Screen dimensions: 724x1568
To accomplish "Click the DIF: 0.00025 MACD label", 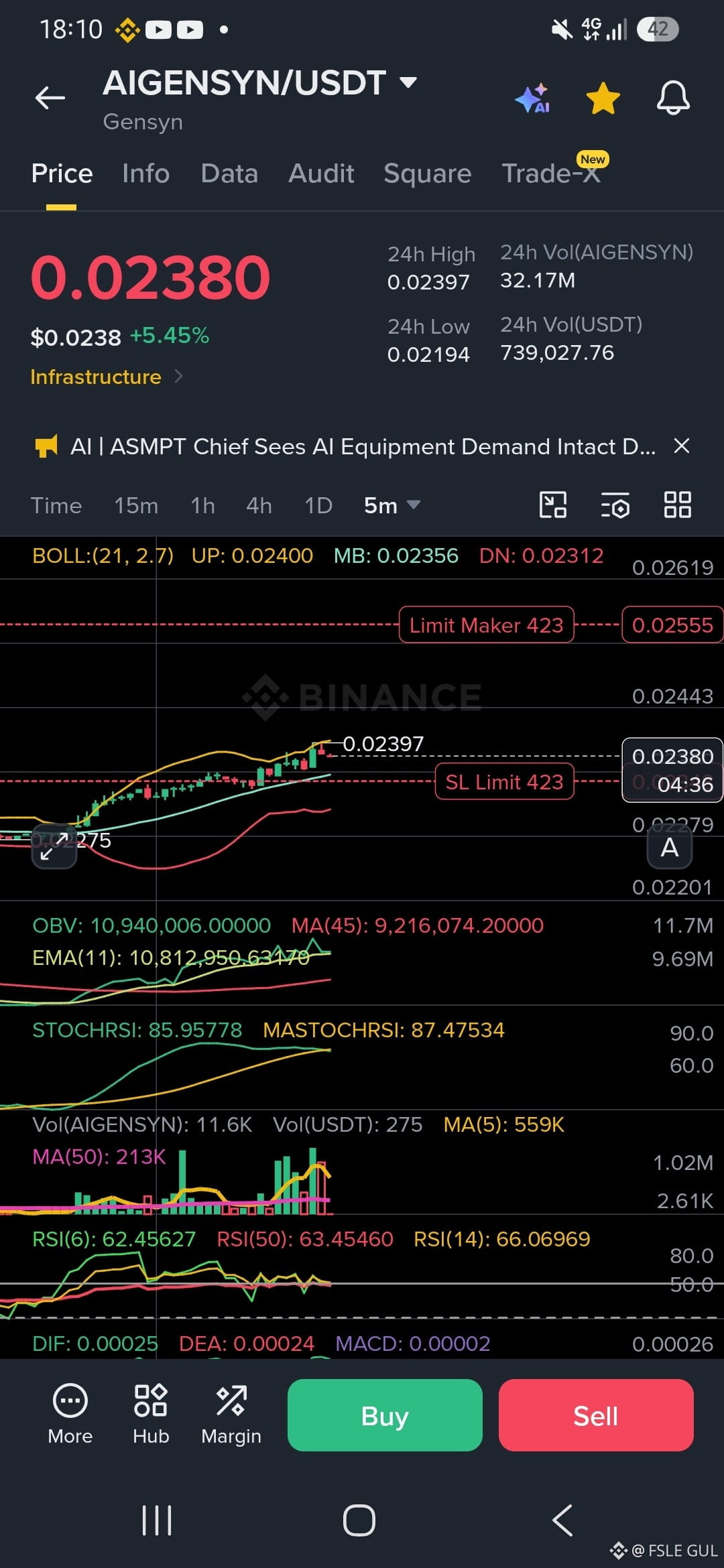I will click(x=95, y=1344).
